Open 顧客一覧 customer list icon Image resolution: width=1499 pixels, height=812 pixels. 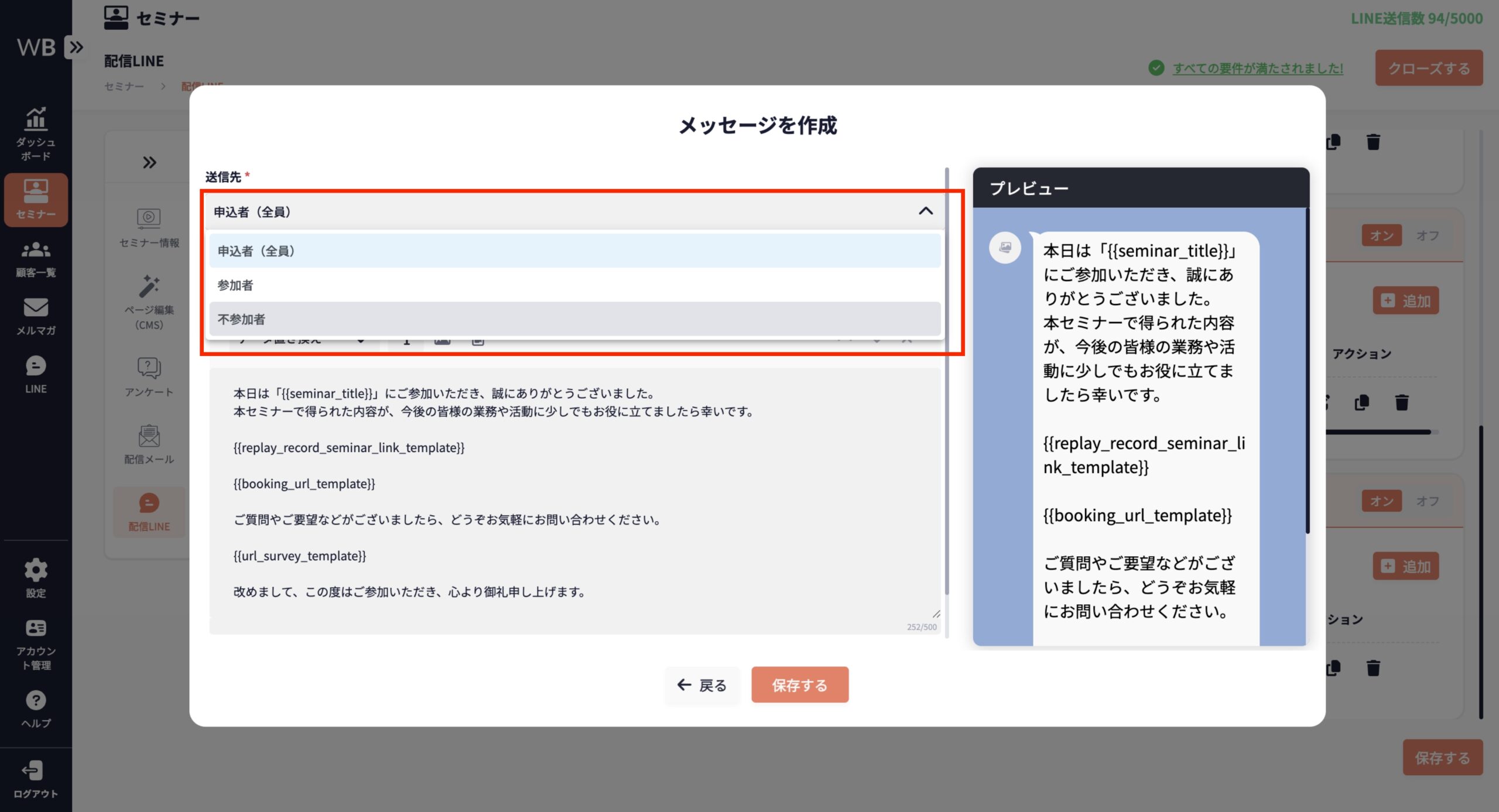(36, 251)
